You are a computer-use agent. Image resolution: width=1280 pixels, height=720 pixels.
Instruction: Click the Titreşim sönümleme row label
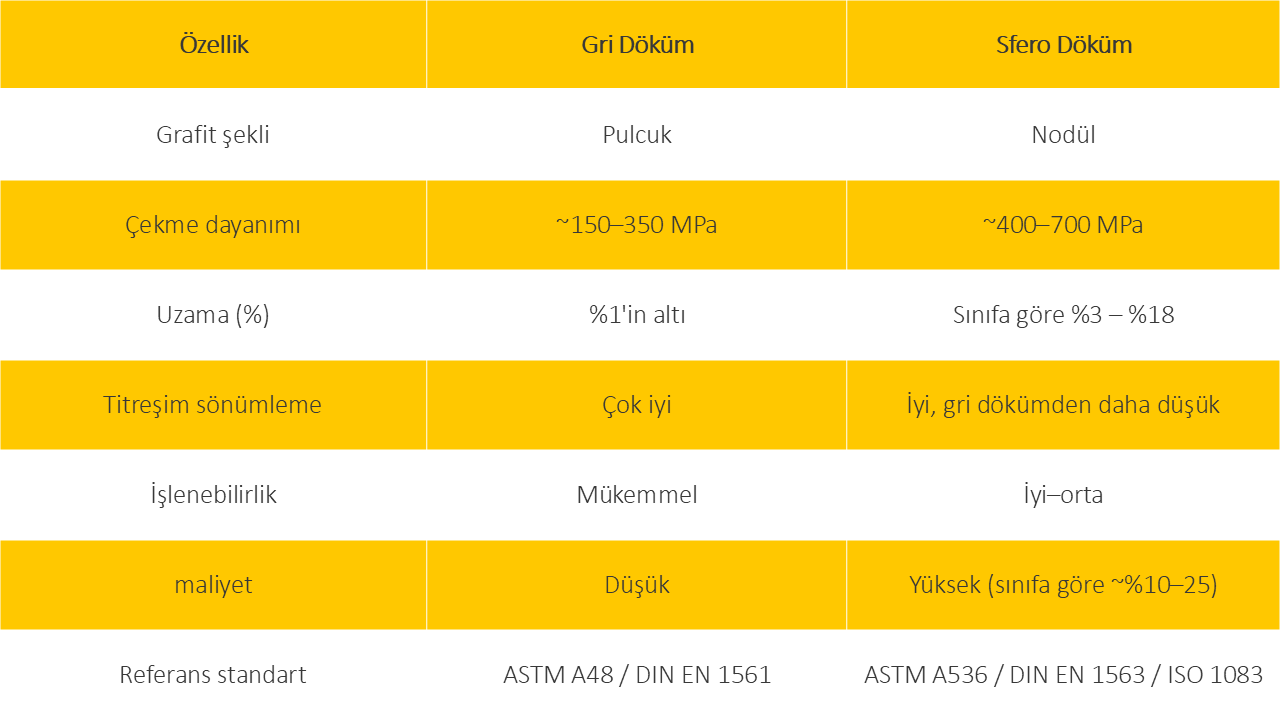(x=213, y=405)
